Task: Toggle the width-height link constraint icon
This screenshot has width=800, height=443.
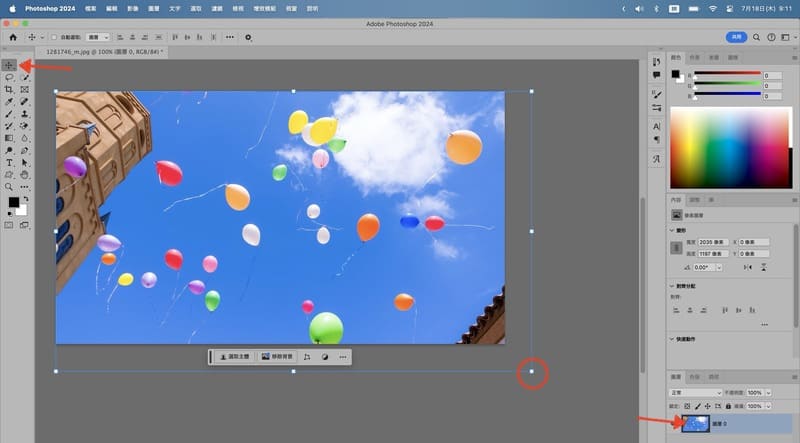Action: (x=676, y=248)
